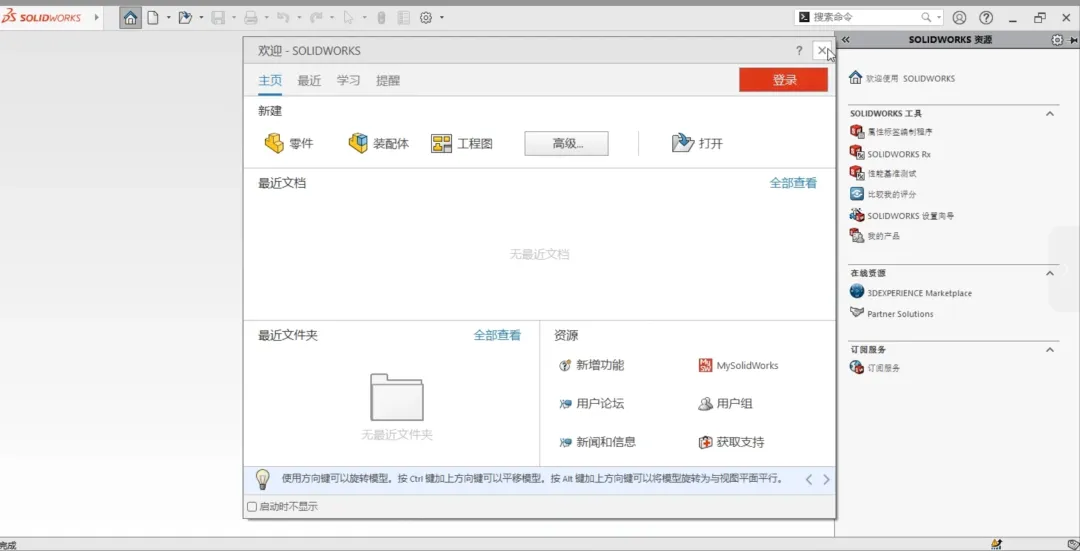Click the user account login icon
The height and width of the screenshot is (551, 1080).
point(959,18)
